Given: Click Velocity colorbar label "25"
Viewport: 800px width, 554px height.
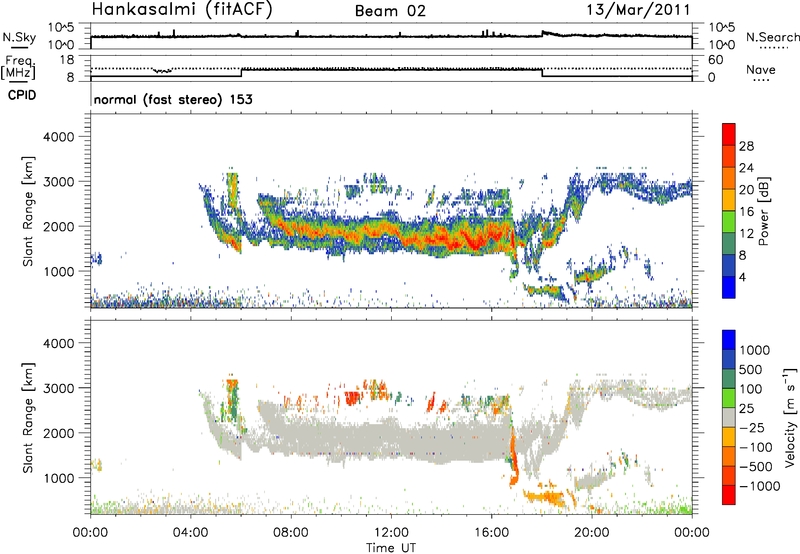Looking at the screenshot, I should (747, 409).
